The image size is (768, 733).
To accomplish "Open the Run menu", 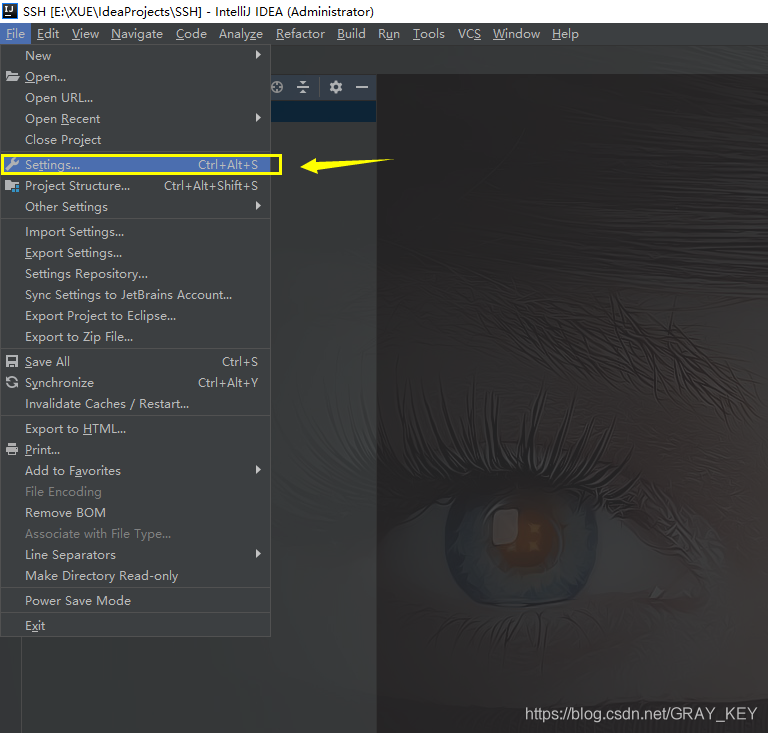I will coord(389,34).
